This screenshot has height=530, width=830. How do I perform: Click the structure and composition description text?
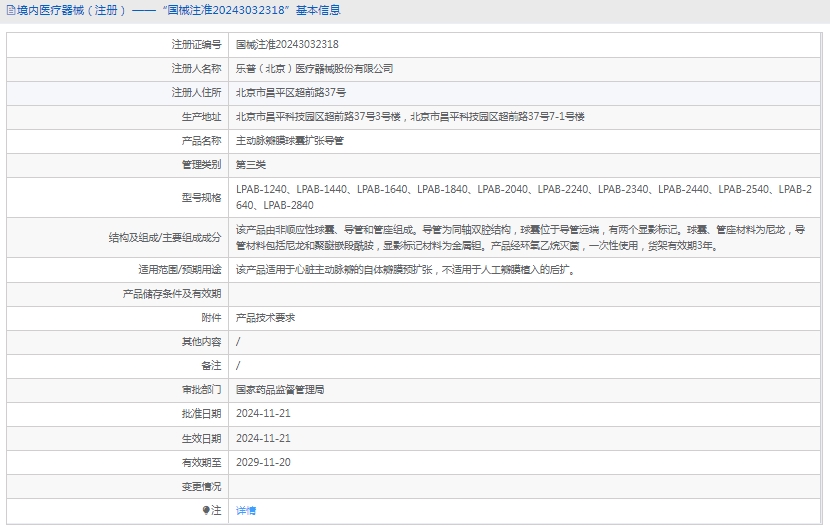click(x=520, y=237)
